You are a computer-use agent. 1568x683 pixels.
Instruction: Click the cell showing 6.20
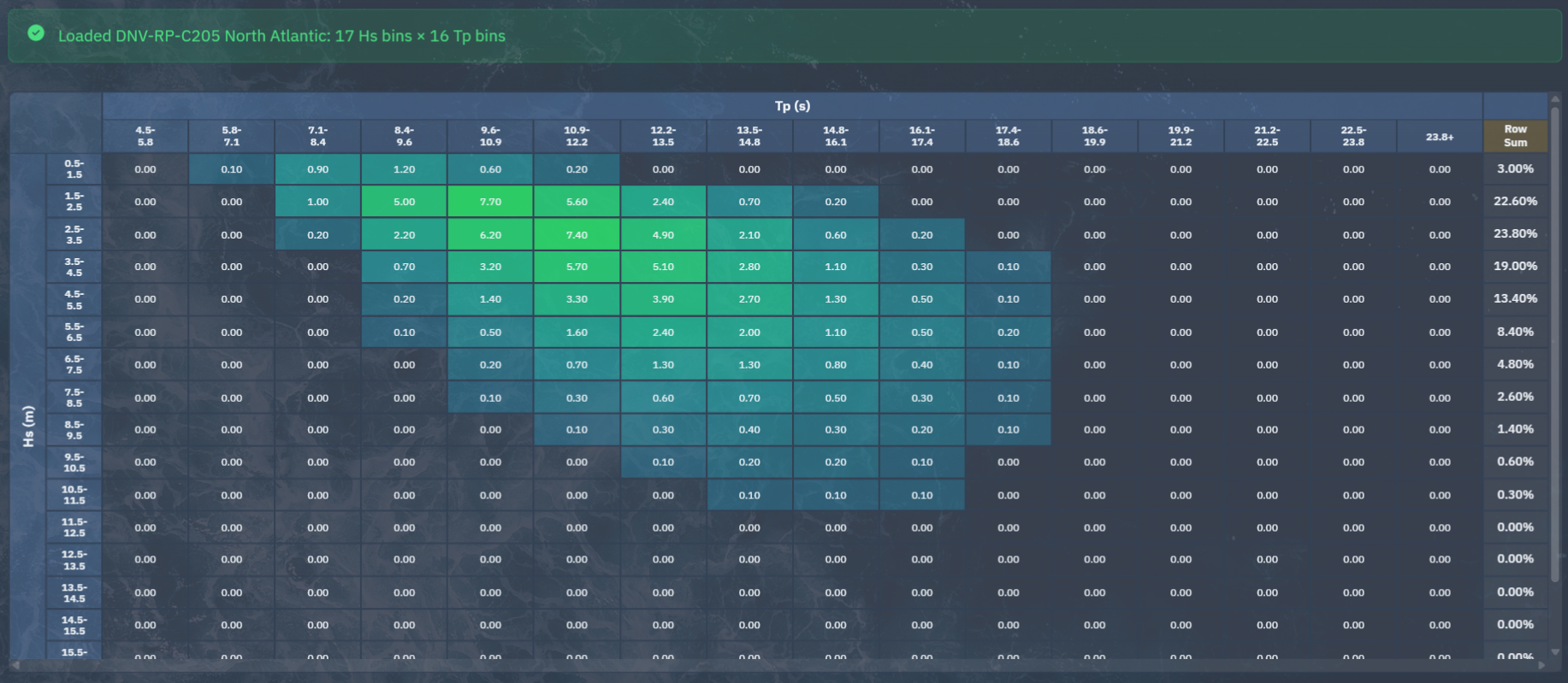point(490,234)
